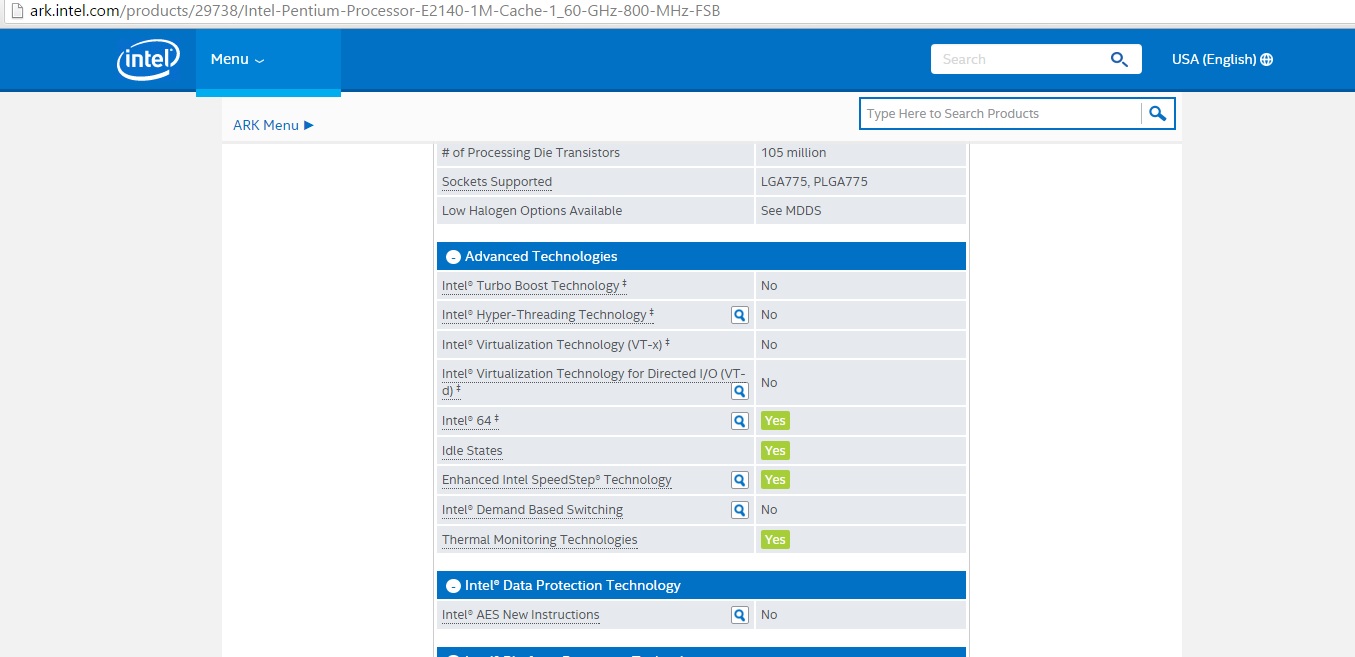Open the Intel Hyper-Threading Technology link
The image size is (1355, 657).
[548, 315]
